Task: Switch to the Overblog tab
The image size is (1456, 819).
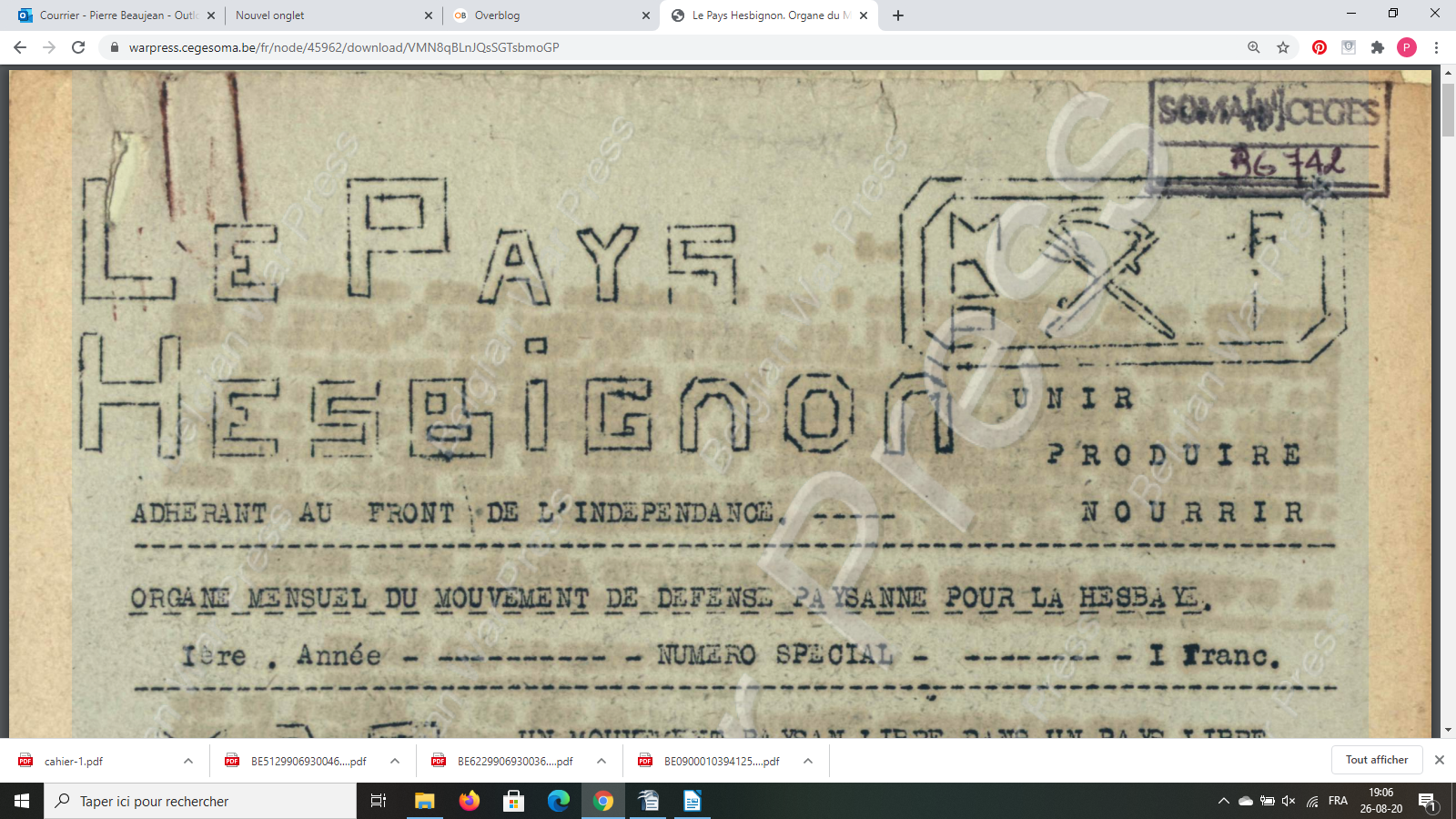Action: pos(551,15)
